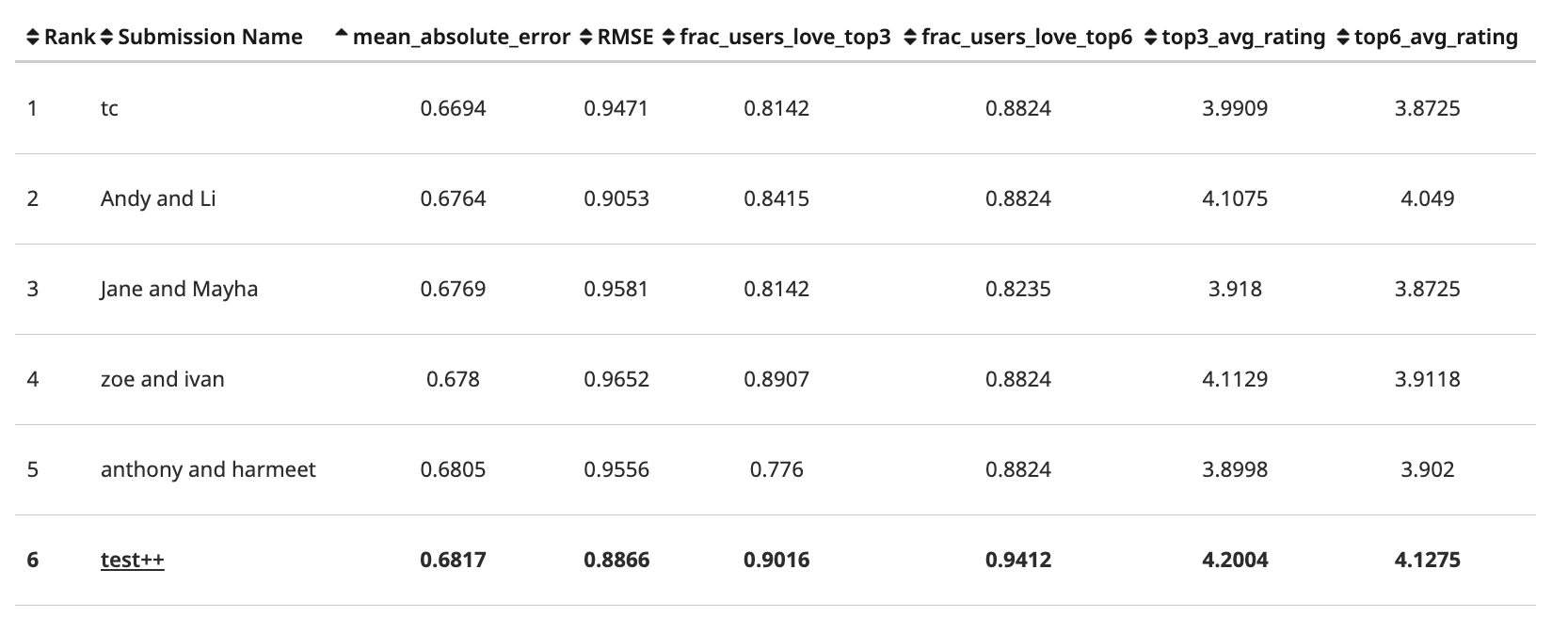
Task: Click the Rank column header text
Action: click(70, 38)
